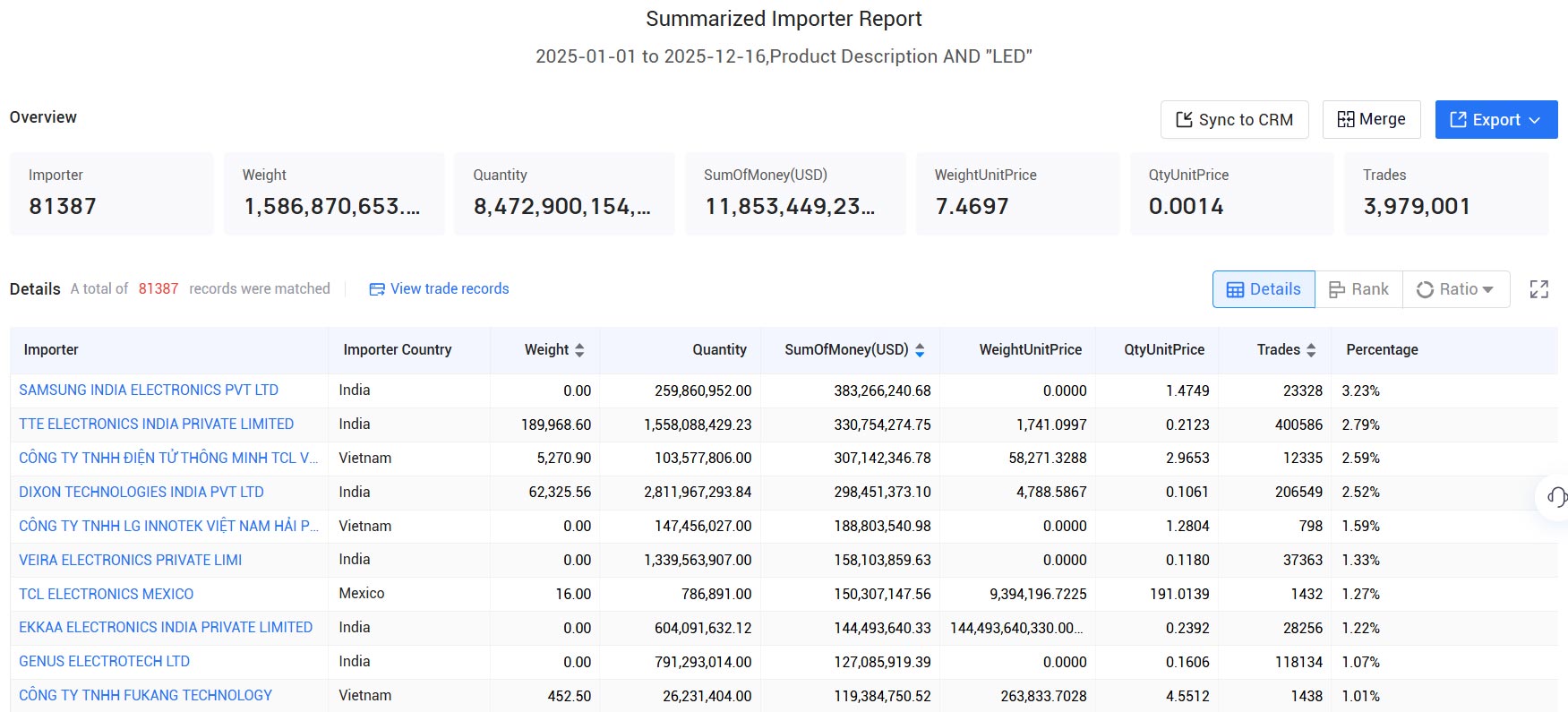Screen dimensions: 1568x712
Task: Click the Importer count overview card
Action: 111,193
